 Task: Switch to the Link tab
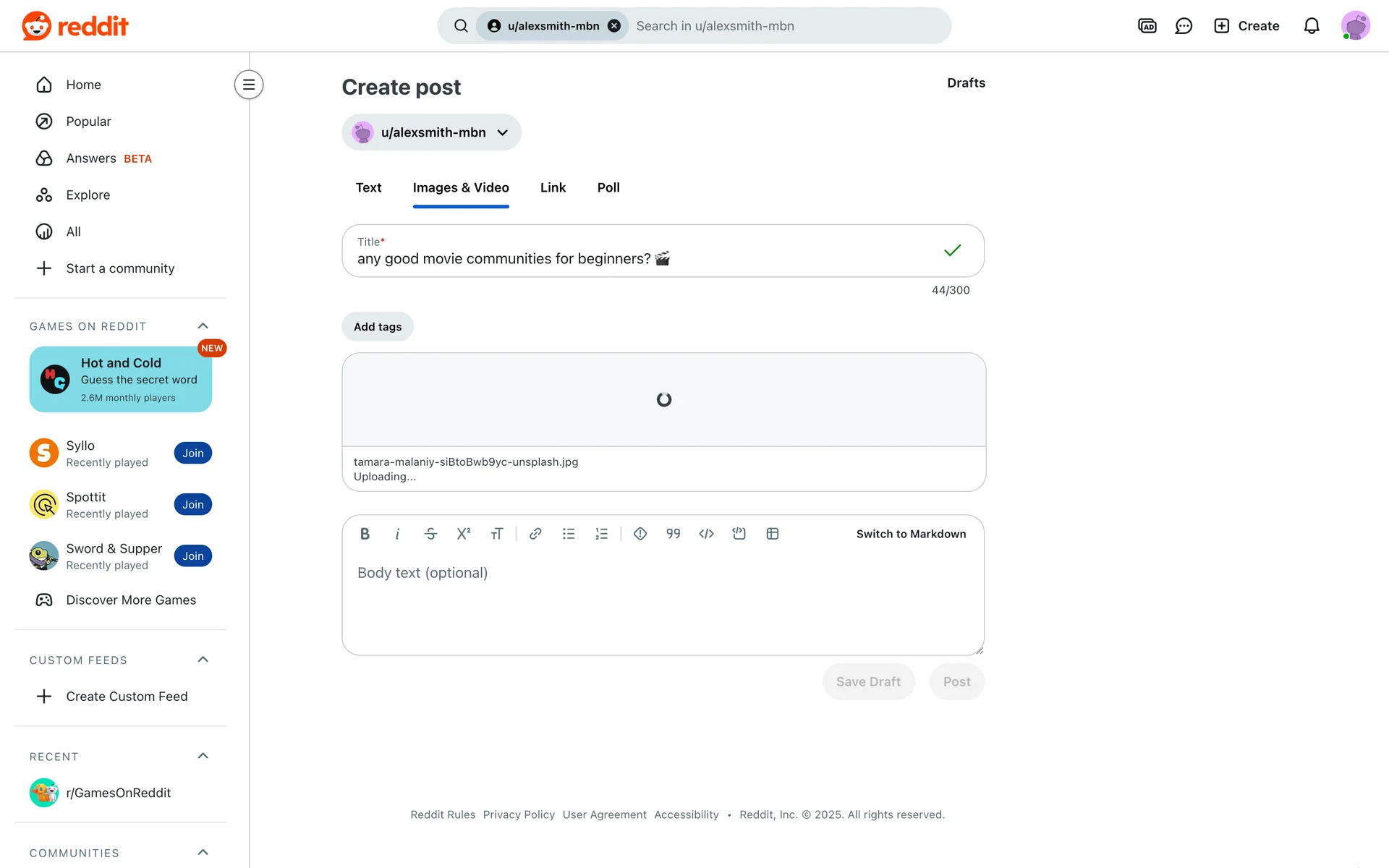pos(553,188)
